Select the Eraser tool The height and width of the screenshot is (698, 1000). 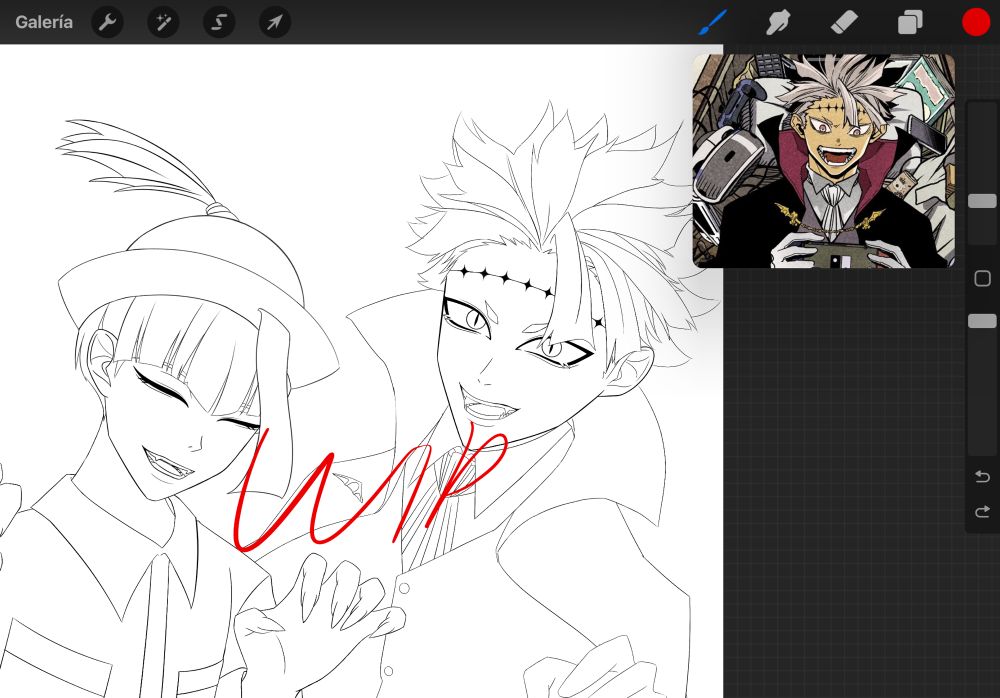click(x=844, y=23)
